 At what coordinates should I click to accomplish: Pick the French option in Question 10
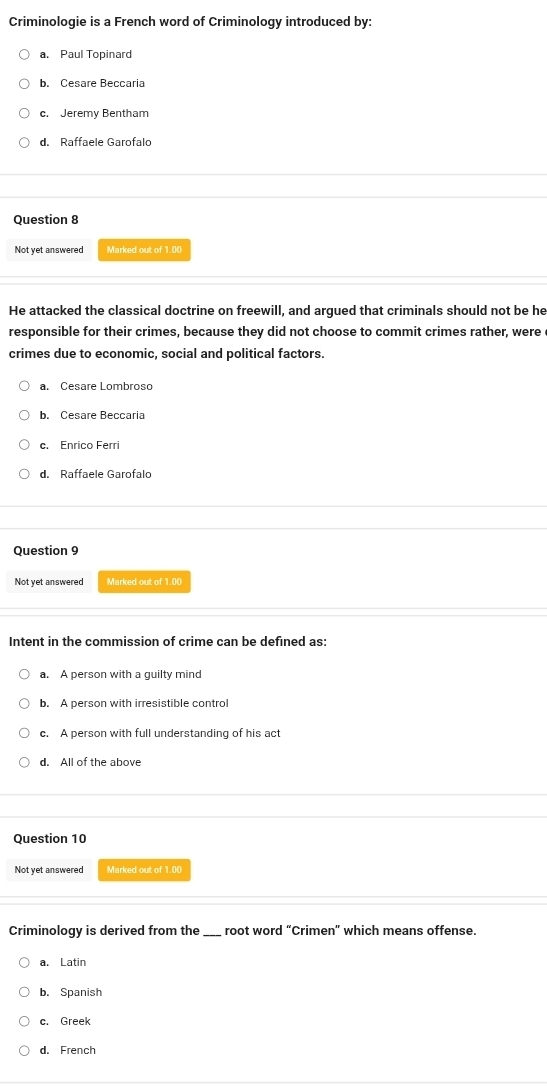coord(24,1050)
